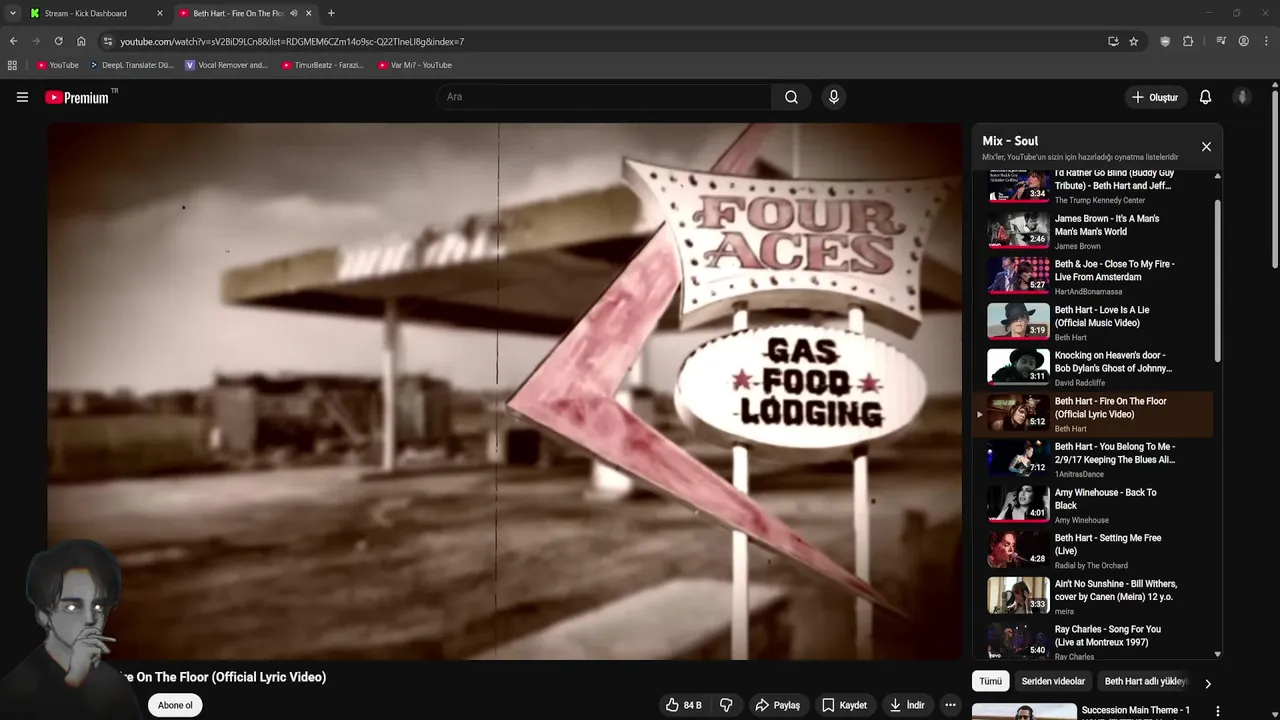The width and height of the screenshot is (1280, 720).
Task: Open browser profile icon
Action: pyautogui.click(x=1243, y=41)
